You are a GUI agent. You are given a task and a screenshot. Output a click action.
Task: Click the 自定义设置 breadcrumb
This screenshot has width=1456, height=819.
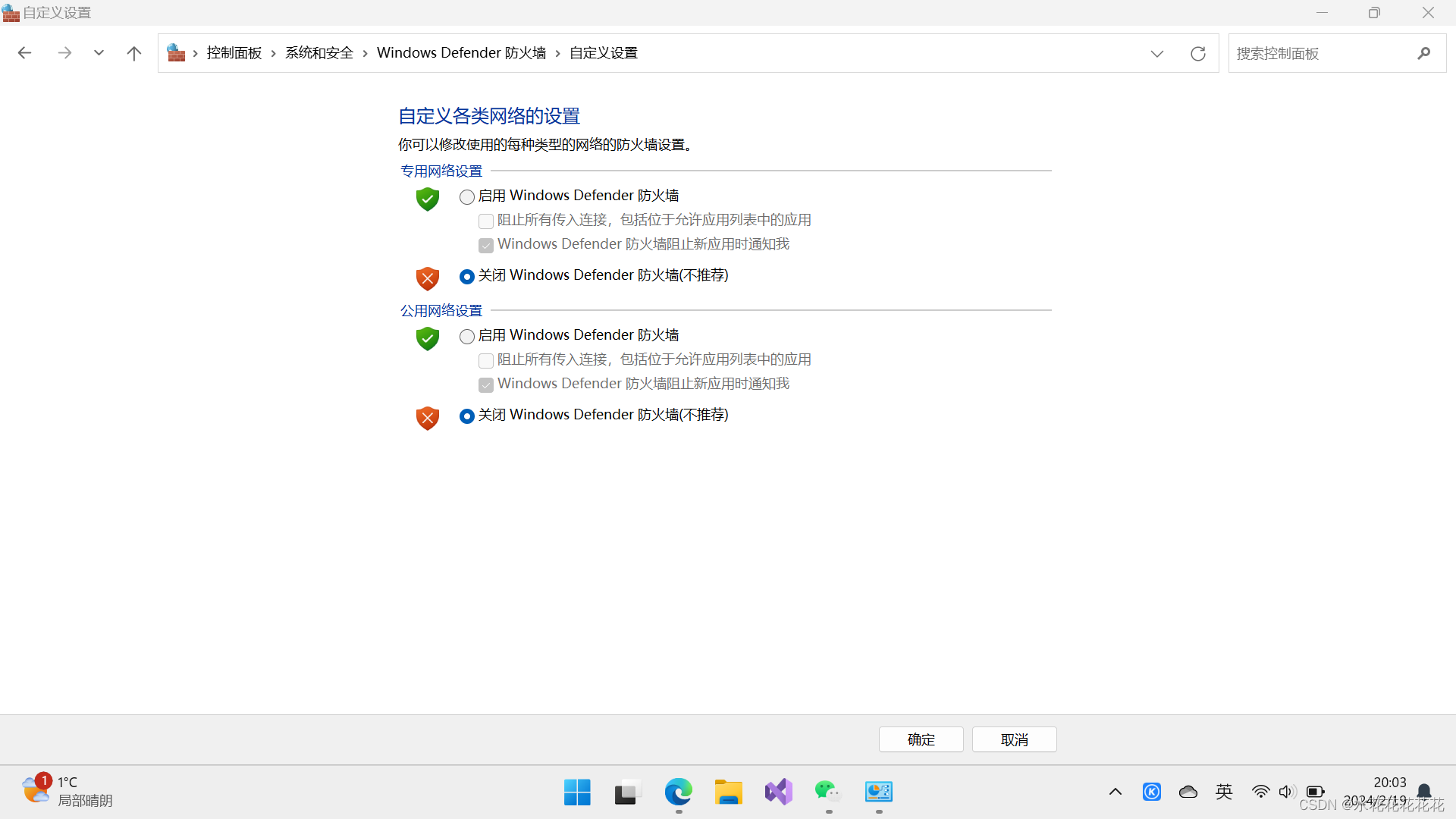pyautogui.click(x=604, y=53)
